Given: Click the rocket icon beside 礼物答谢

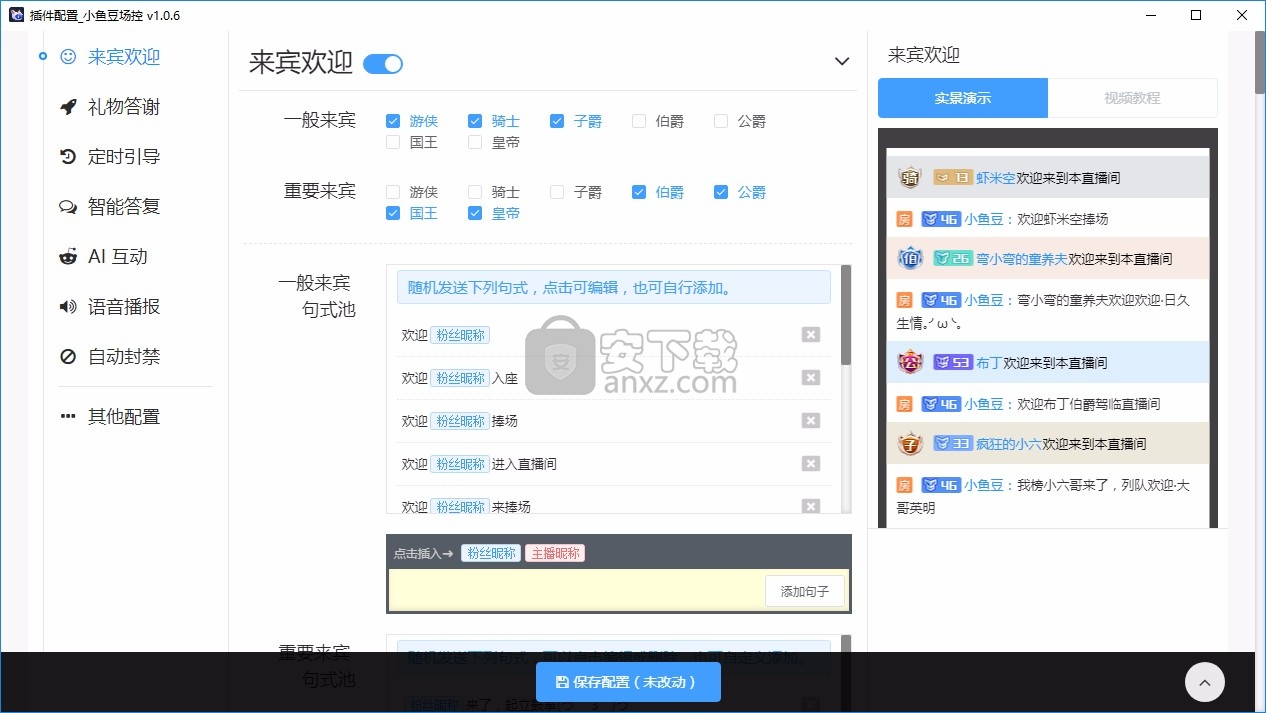Looking at the screenshot, I should (68, 107).
